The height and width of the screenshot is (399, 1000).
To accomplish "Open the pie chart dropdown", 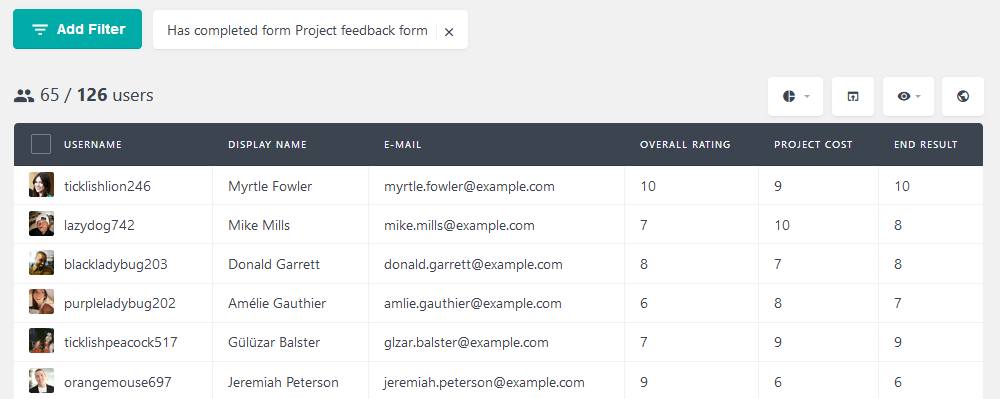I will pyautogui.click(x=795, y=96).
